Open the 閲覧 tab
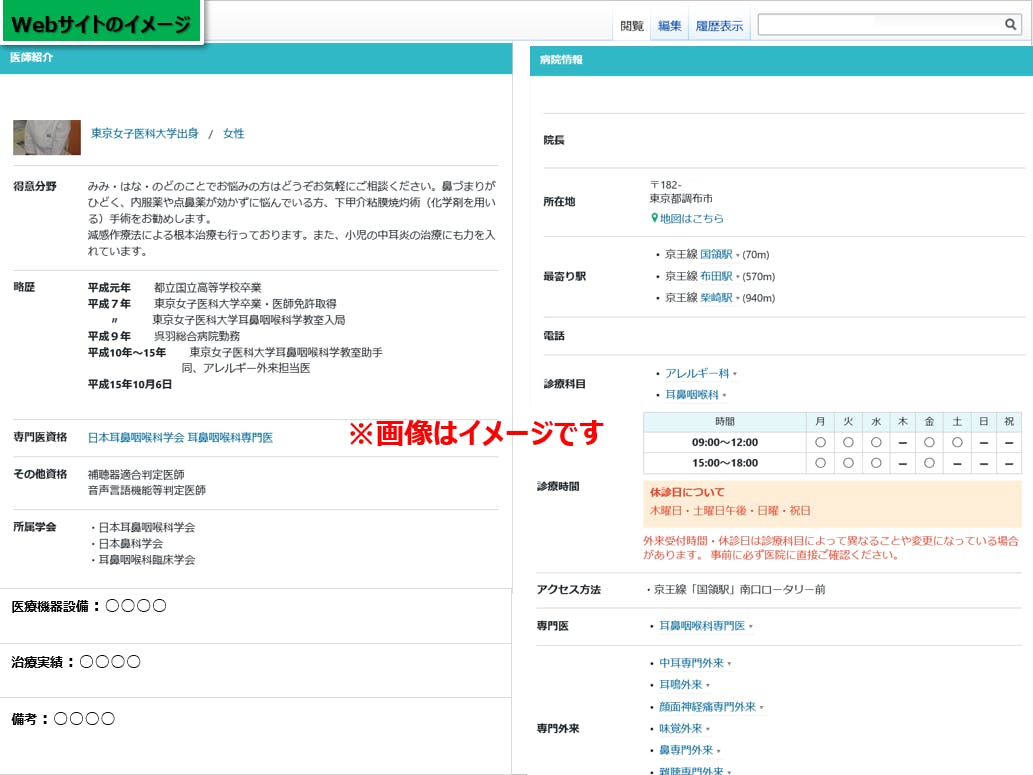The height and width of the screenshot is (775, 1033). [632, 26]
